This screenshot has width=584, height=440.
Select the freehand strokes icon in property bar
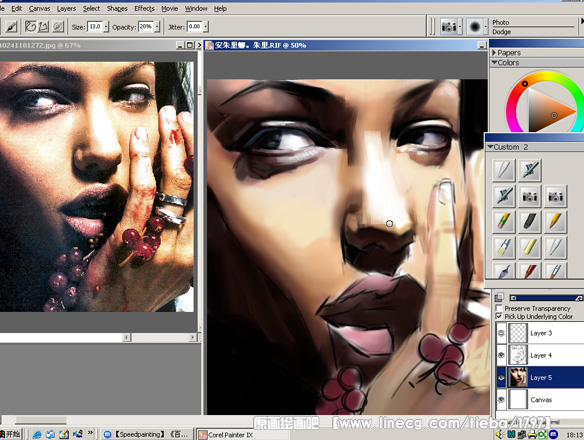coord(30,27)
